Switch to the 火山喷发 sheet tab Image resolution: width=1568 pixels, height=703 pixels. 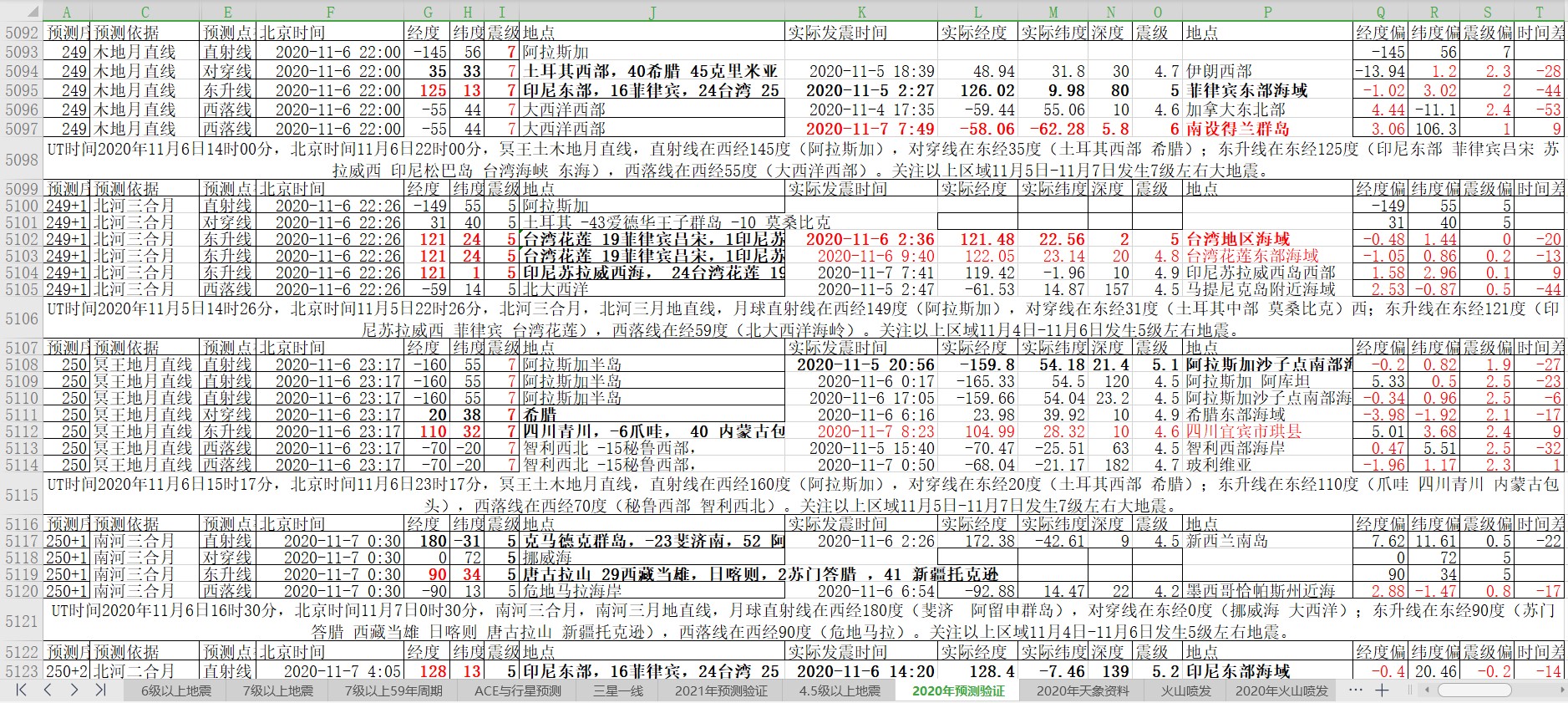(x=1186, y=690)
